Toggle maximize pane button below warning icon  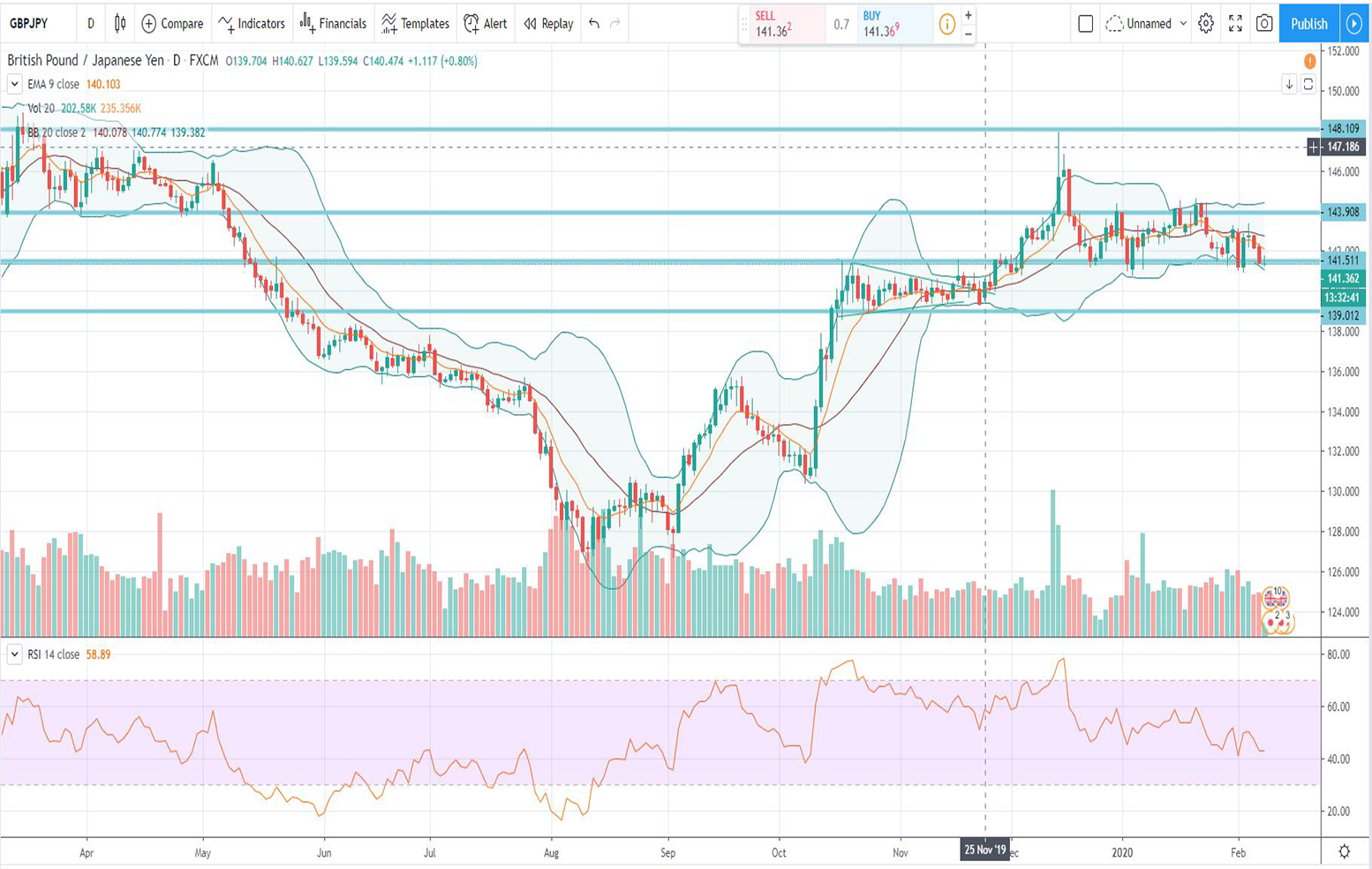tap(1308, 85)
